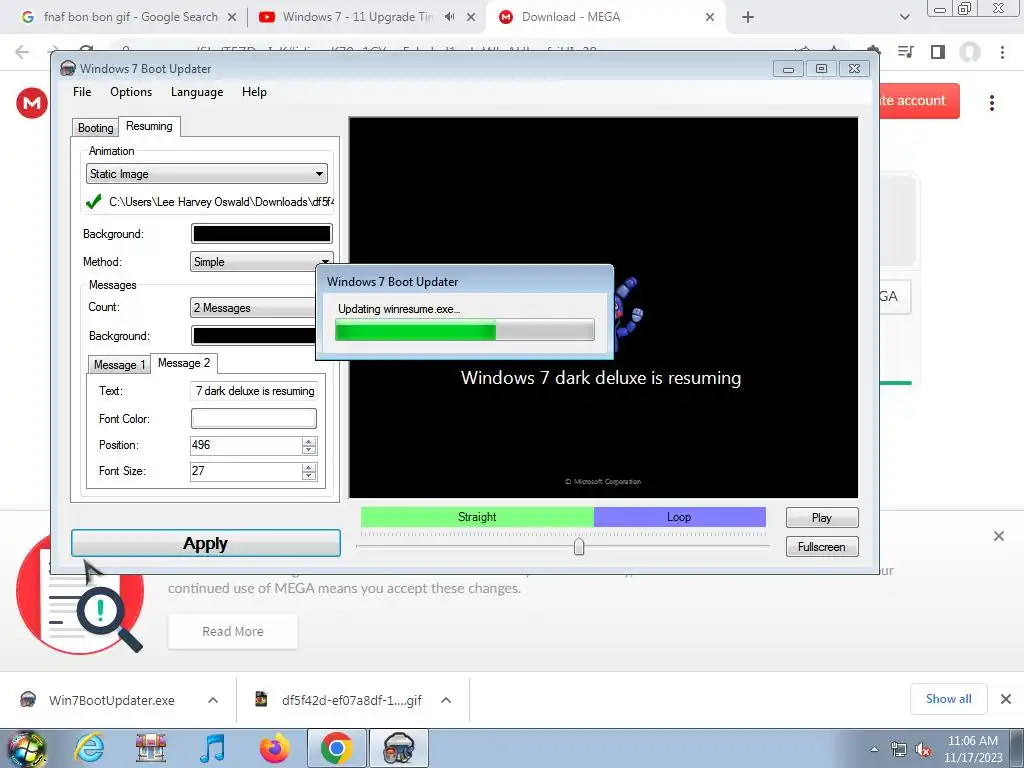Click the Fullscreen button
1024x768 pixels.
pos(822,547)
